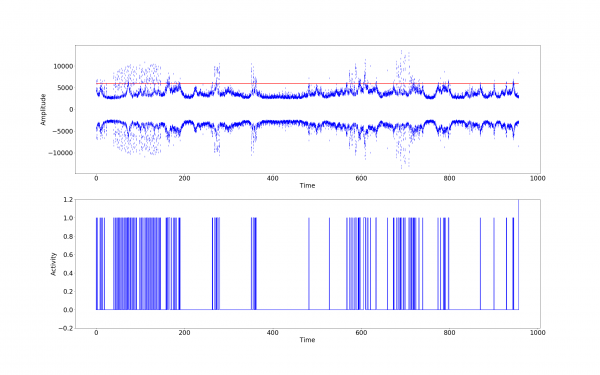
Task: Click the 10000 tick on the Amplitude axis
Action: (63, 66)
